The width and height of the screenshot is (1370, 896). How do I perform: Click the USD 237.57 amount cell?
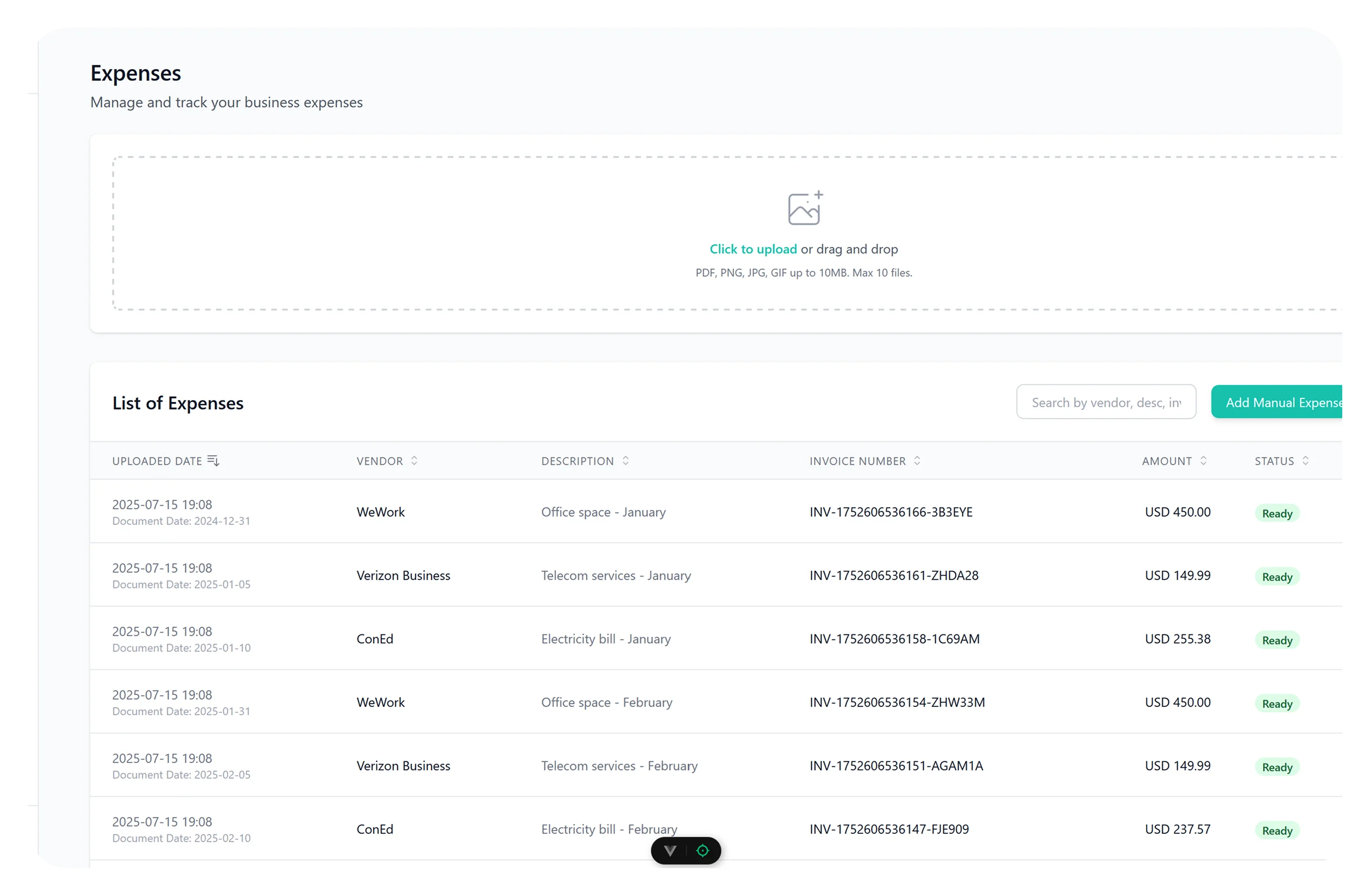click(x=1177, y=829)
